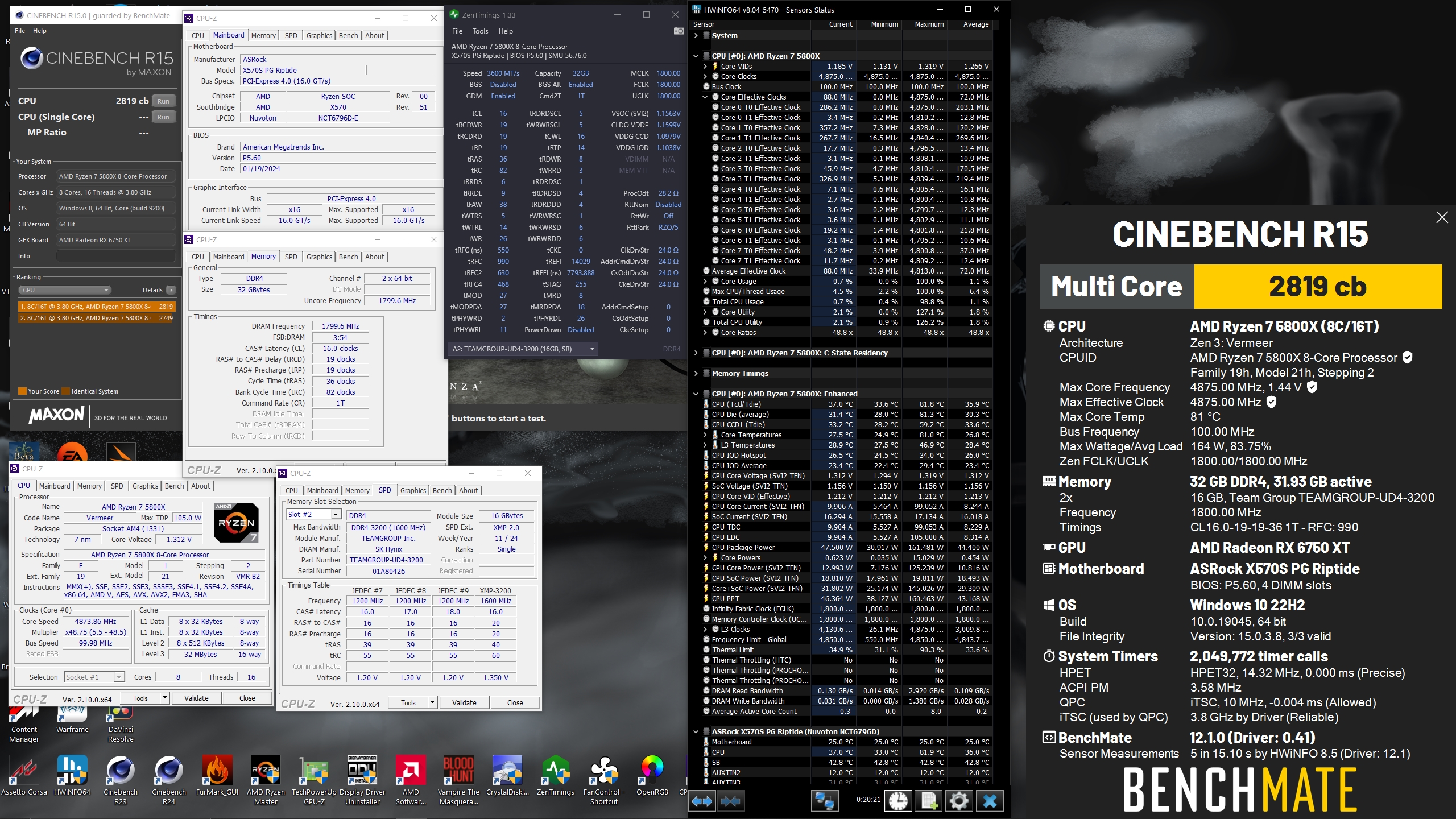Open FanControl shortcut icon

604,780
